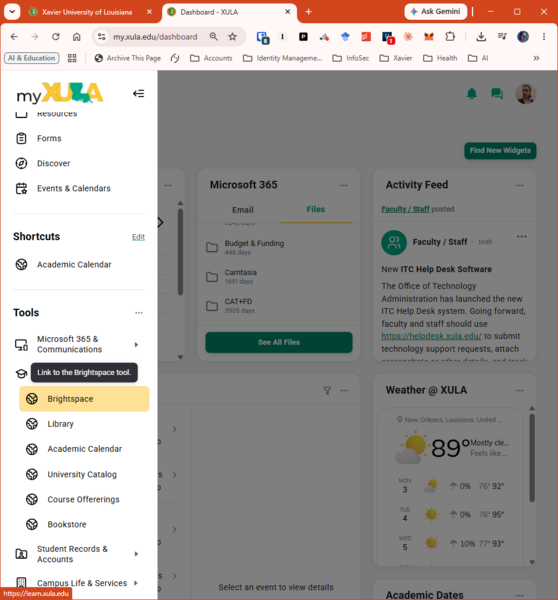Bookmark this page with the star
558x600 pixels.
[x=232, y=37]
